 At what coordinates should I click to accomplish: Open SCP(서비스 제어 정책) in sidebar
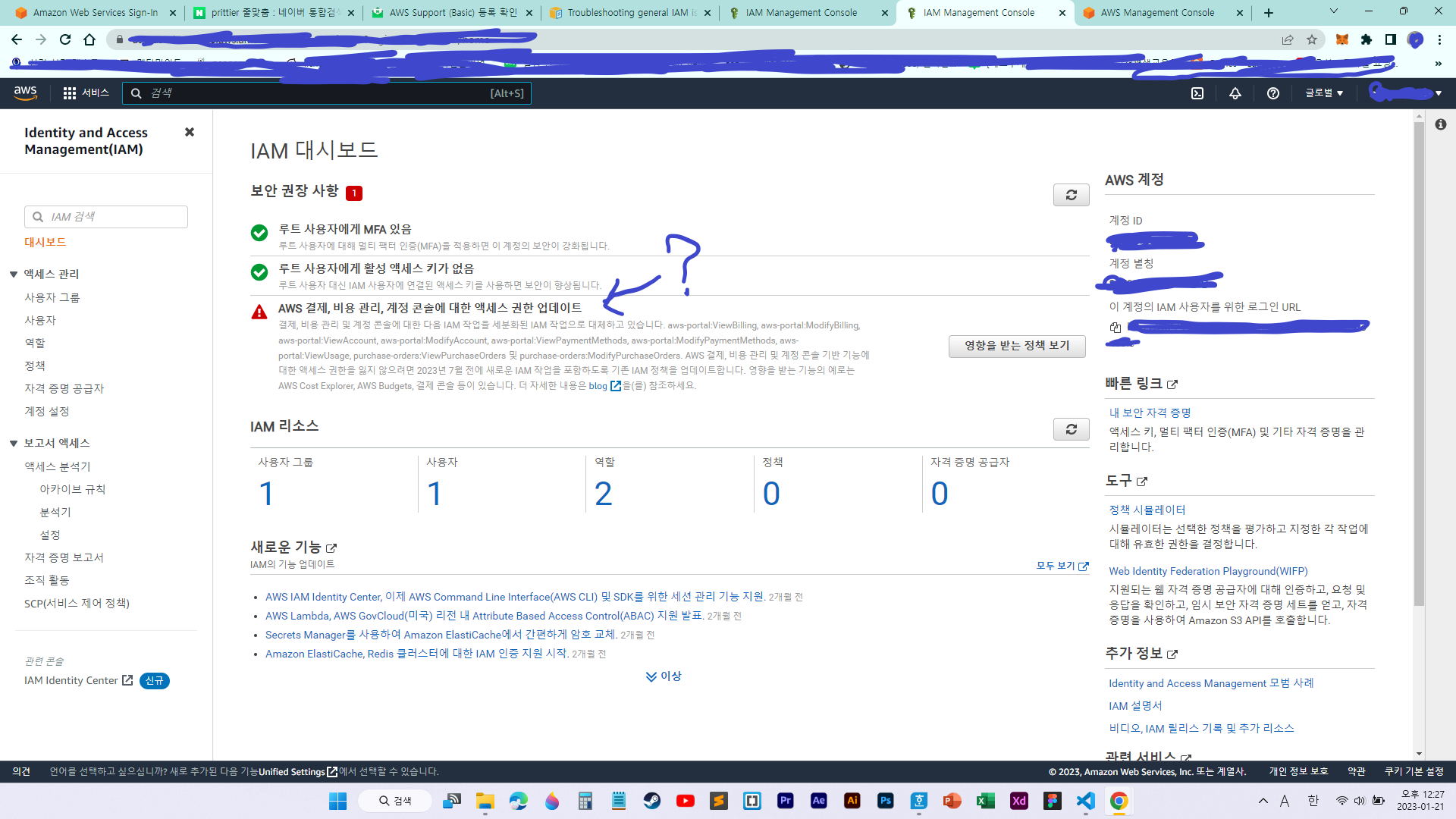click(77, 603)
